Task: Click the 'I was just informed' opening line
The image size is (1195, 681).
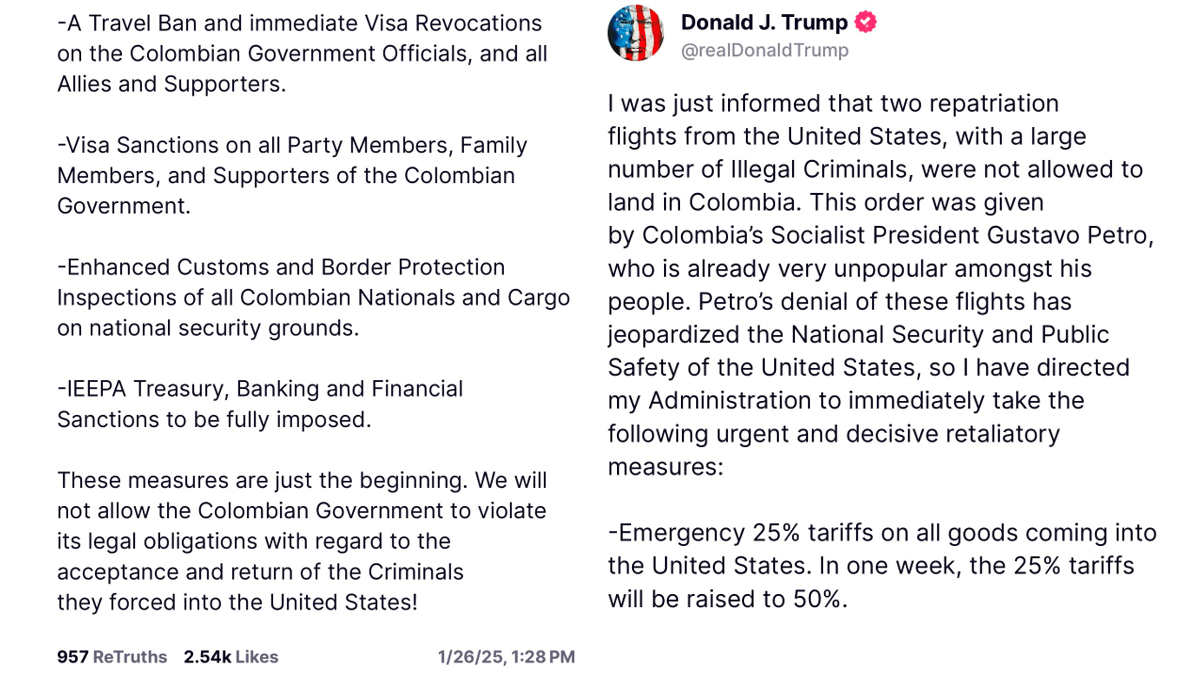Action: click(x=833, y=103)
